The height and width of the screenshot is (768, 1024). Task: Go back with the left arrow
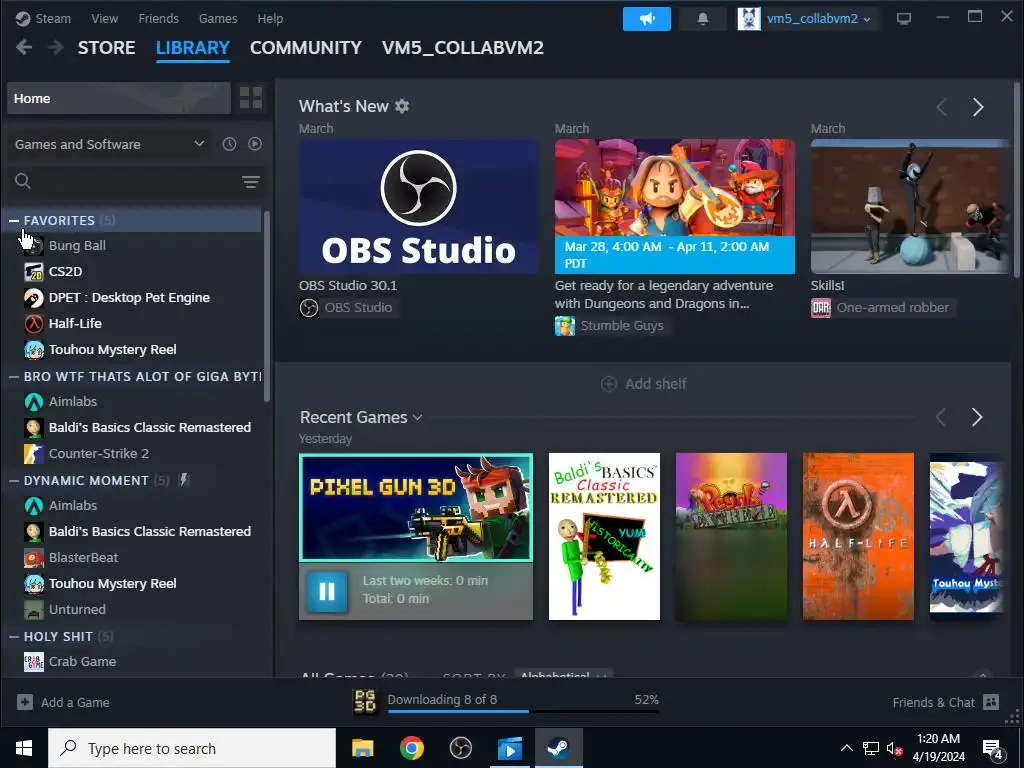(x=24, y=48)
